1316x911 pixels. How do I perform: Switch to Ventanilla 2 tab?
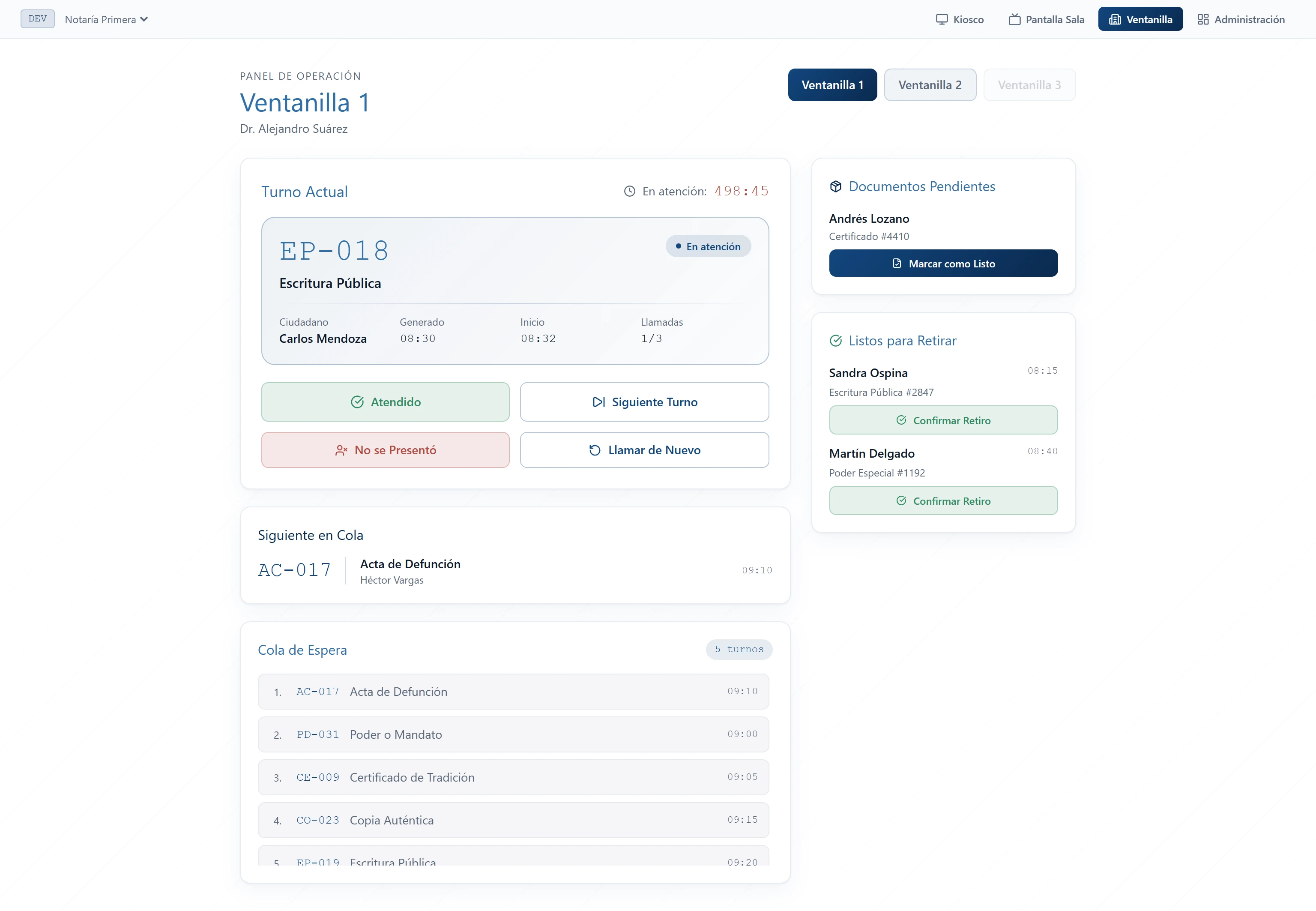coord(930,85)
